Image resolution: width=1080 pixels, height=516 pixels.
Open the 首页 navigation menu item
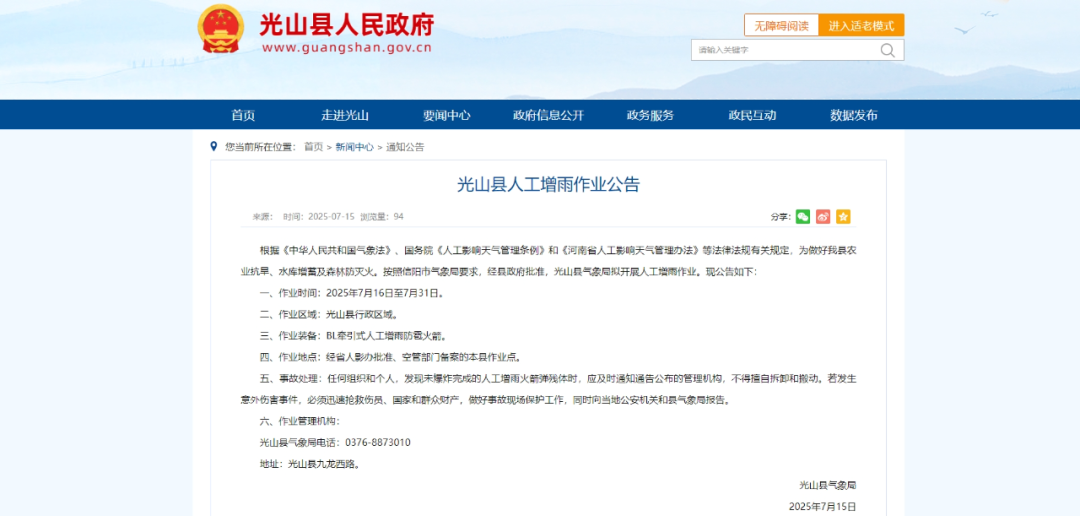click(x=243, y=115)
